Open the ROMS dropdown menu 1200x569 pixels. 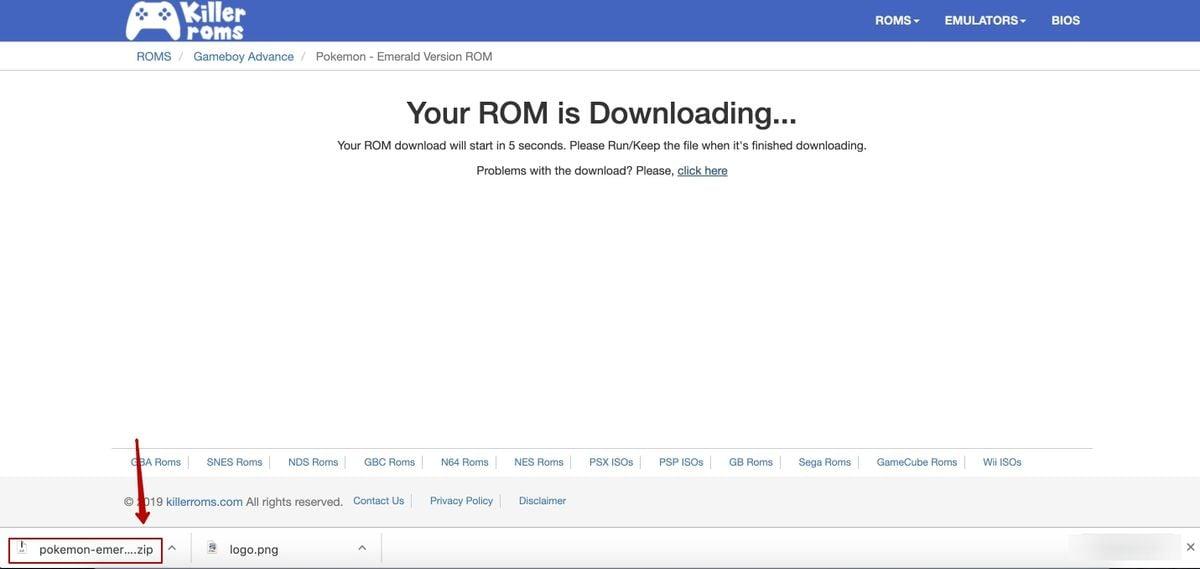pyautogui.click(x=897, y=20)
